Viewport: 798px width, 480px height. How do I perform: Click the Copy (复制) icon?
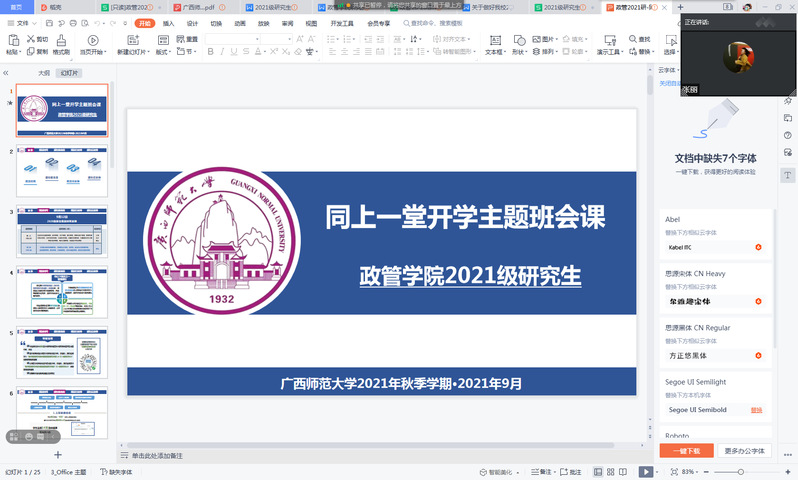pos(31,51)
